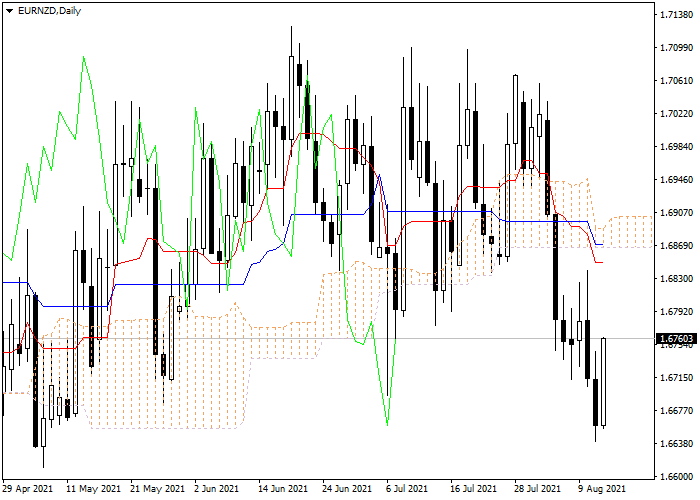Pick the 1.70990 price axis label
The height and width of the screenshot is (500, 700).
coord(677,48)
